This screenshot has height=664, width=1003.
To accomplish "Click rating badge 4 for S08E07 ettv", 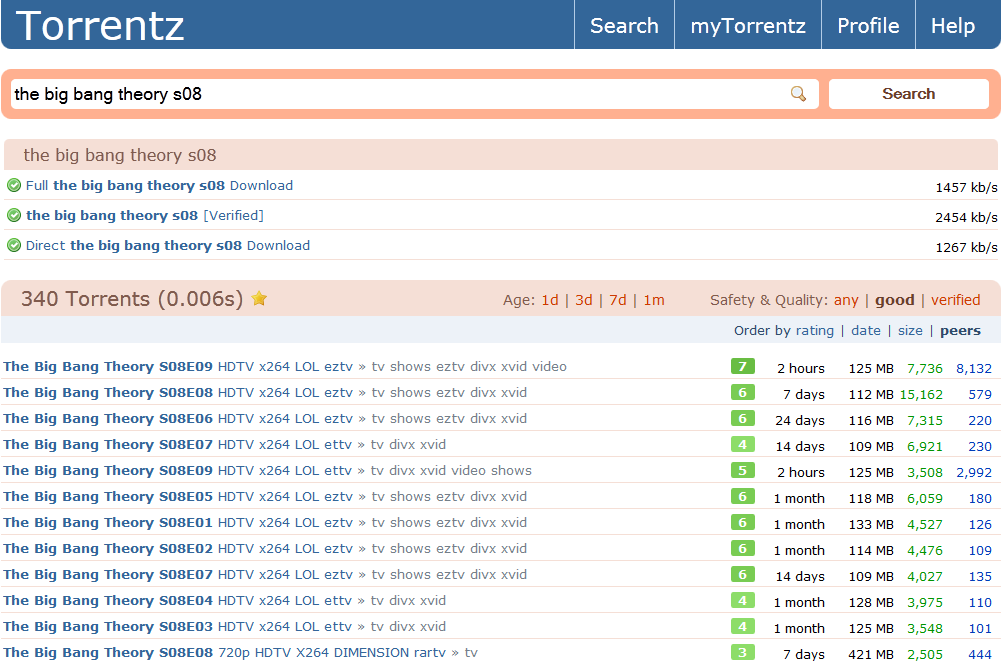I will [x=743, y=445].
